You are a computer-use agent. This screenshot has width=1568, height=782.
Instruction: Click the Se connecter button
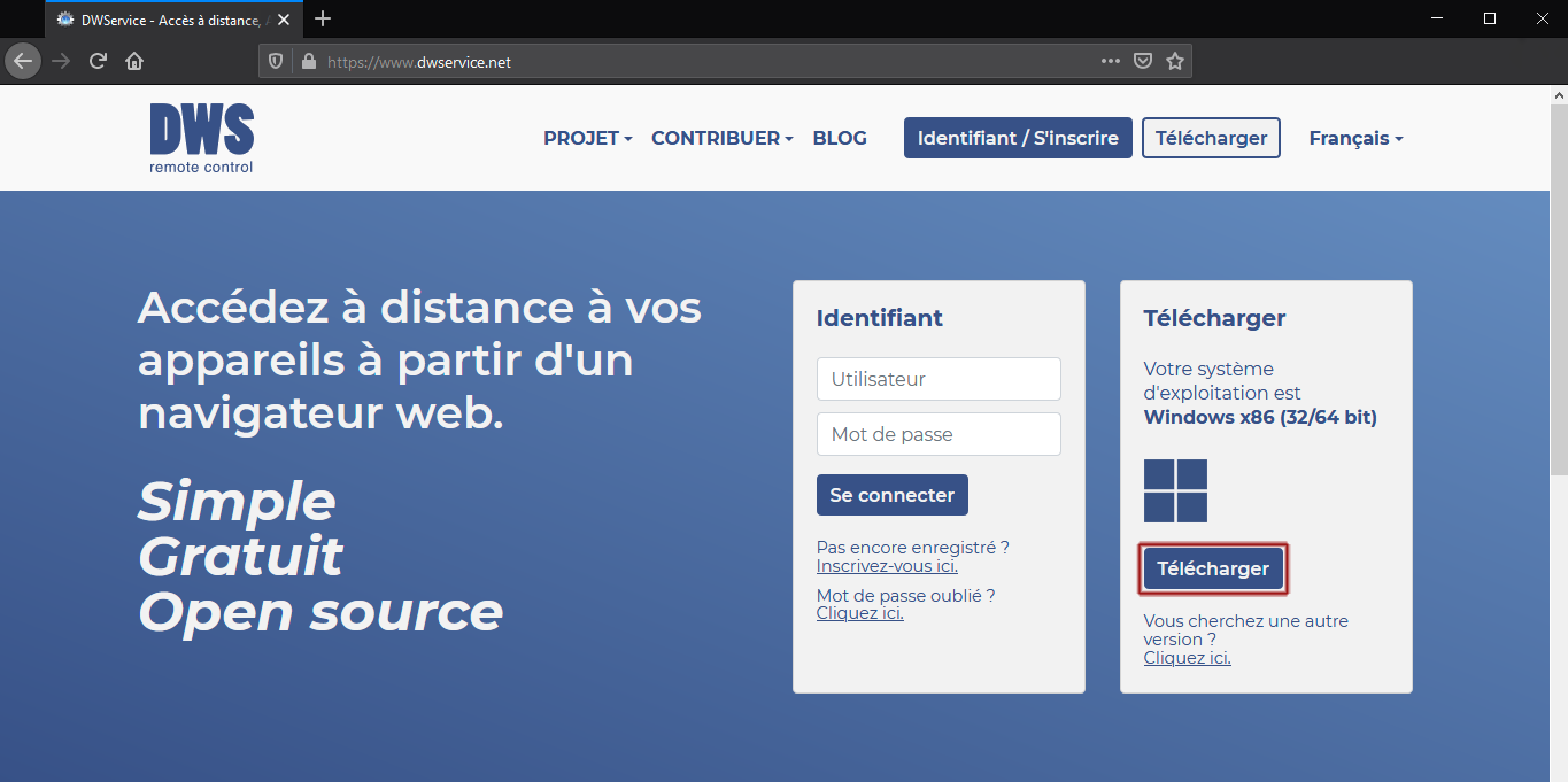[892, 495]
